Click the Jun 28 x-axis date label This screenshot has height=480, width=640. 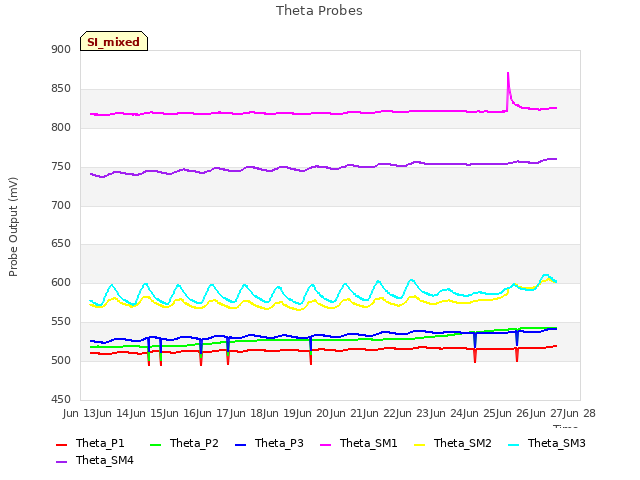point(580,413)
